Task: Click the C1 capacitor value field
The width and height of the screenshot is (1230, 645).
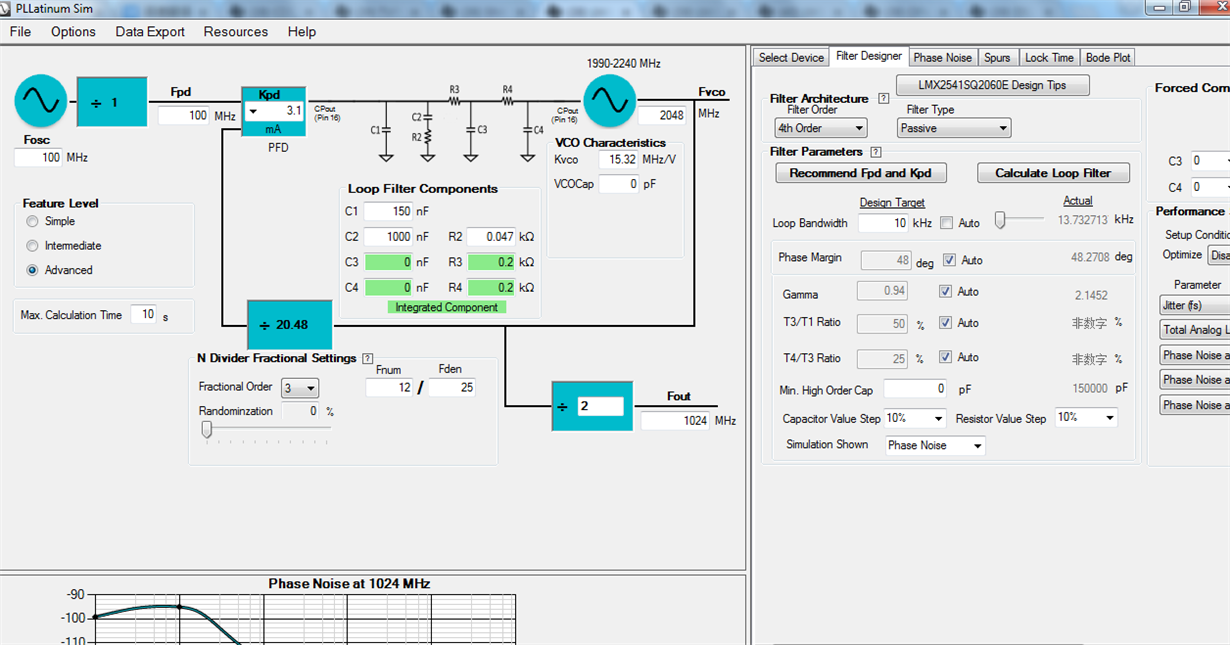Action: 389,212
